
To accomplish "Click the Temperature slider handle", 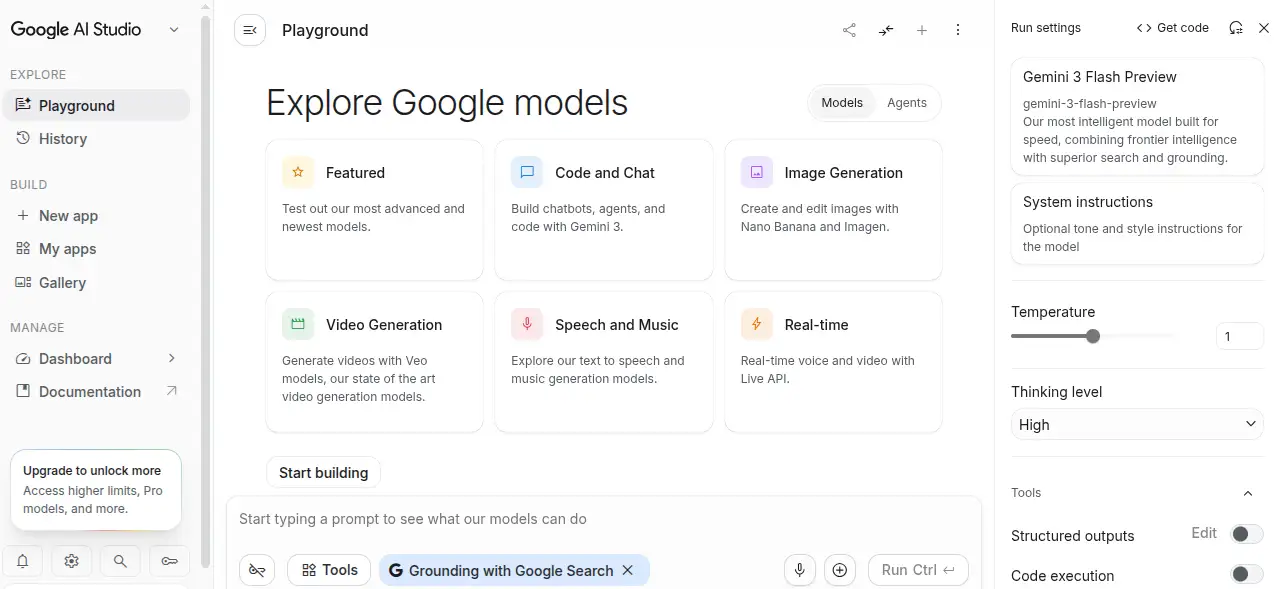I will [1093, 336].
